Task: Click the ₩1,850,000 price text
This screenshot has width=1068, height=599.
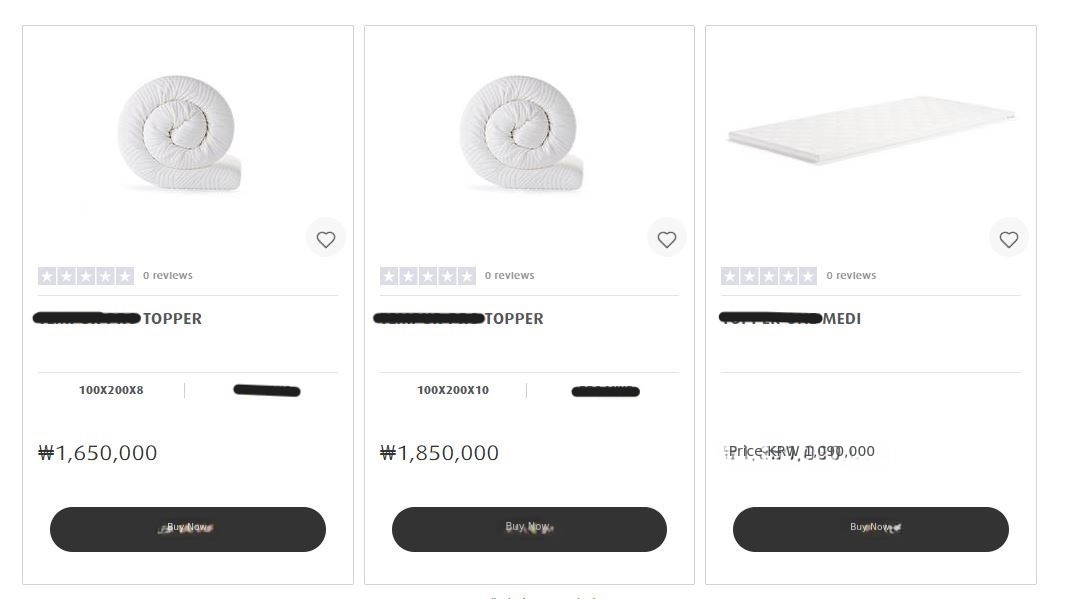Action: pos(440,453)
